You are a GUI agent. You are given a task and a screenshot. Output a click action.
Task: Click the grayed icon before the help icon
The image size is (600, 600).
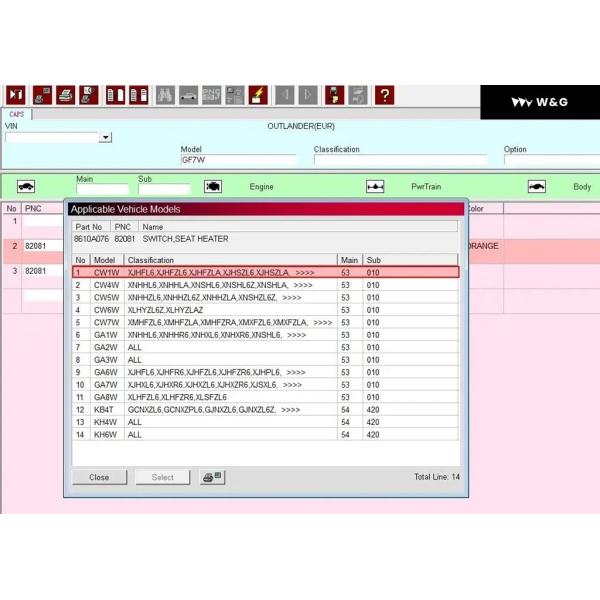click(358, 95)
